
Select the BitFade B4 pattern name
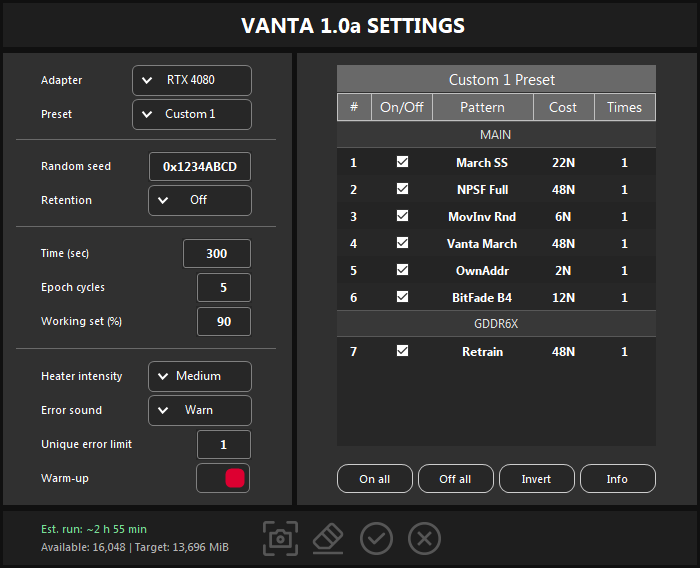pyautogui.click(x=482, y=298)
